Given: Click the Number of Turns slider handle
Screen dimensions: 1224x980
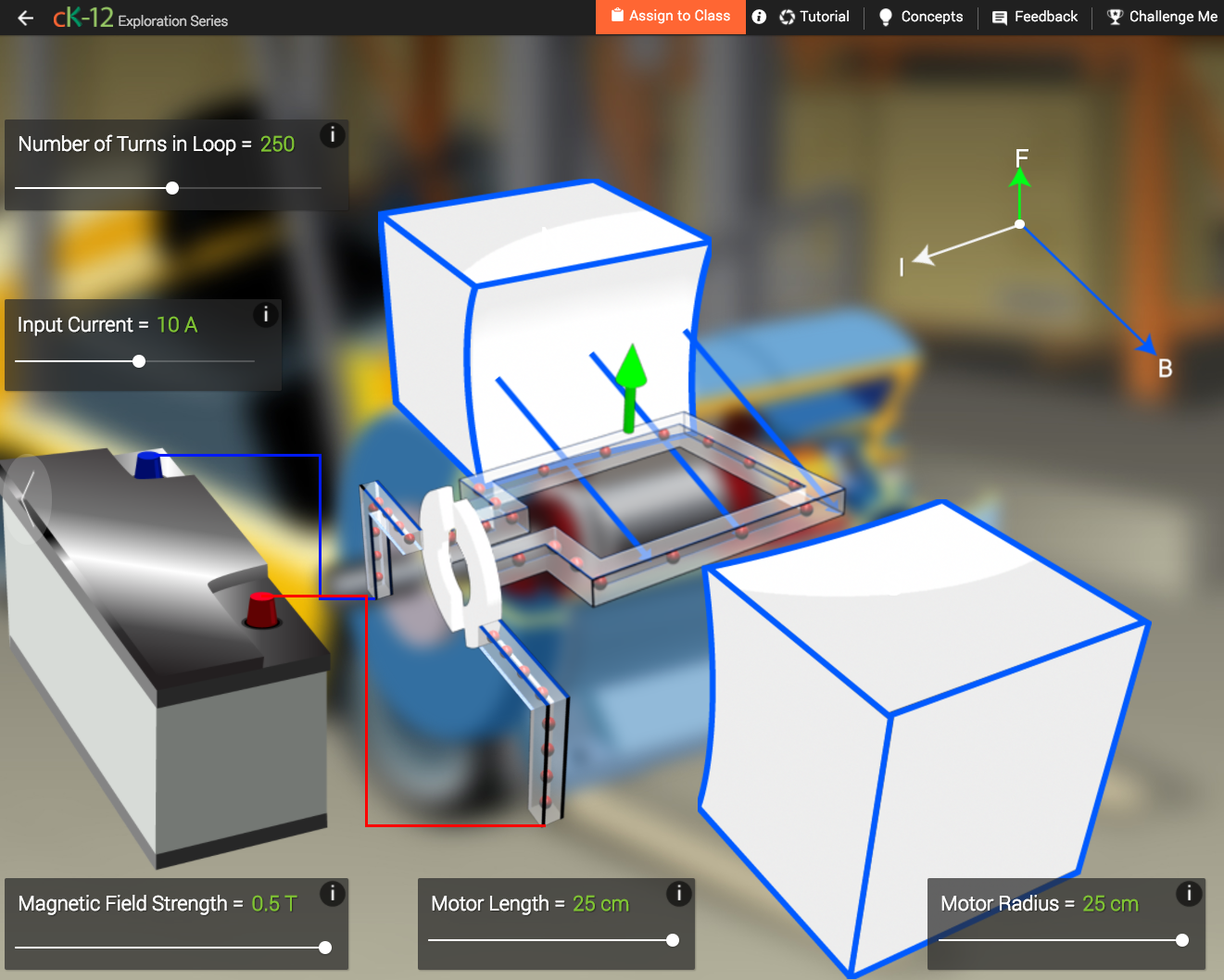Looking at the screenshot, I should [x=172, y=187].
